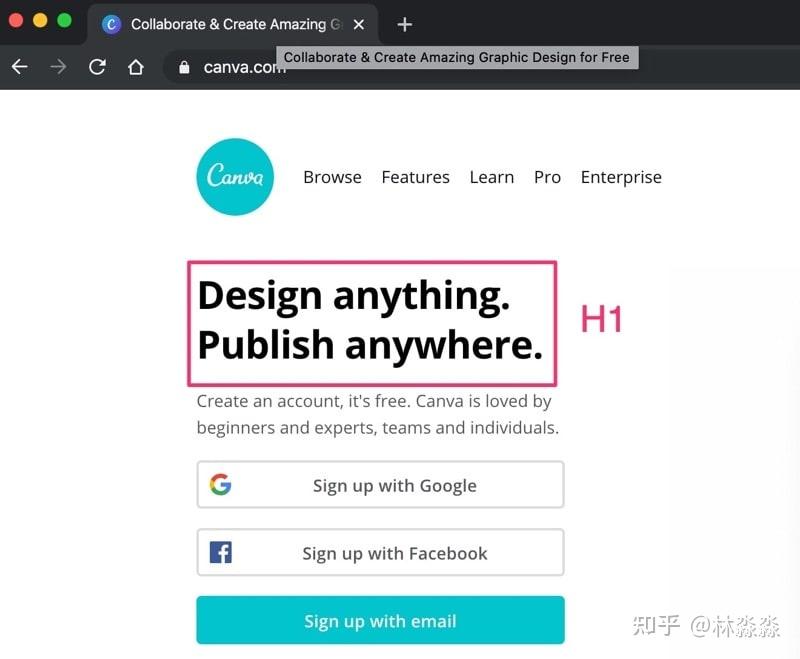Click the forward navigation arrow
Screen dimensions: 800x659
[58, 68]
